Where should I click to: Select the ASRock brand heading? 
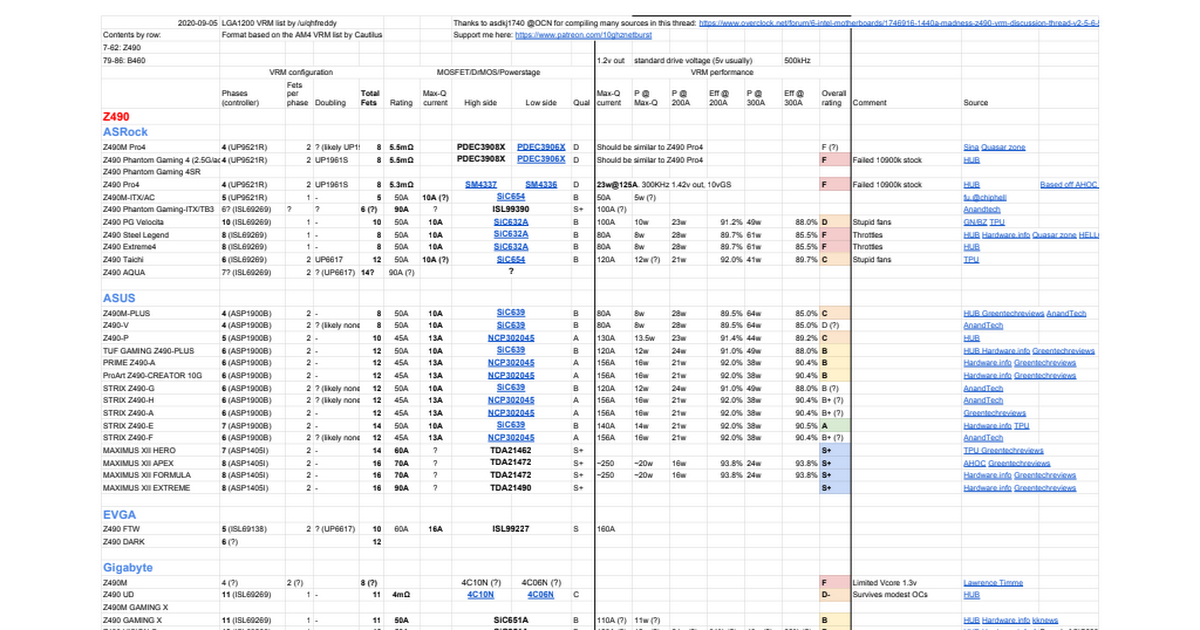(125, 132)
